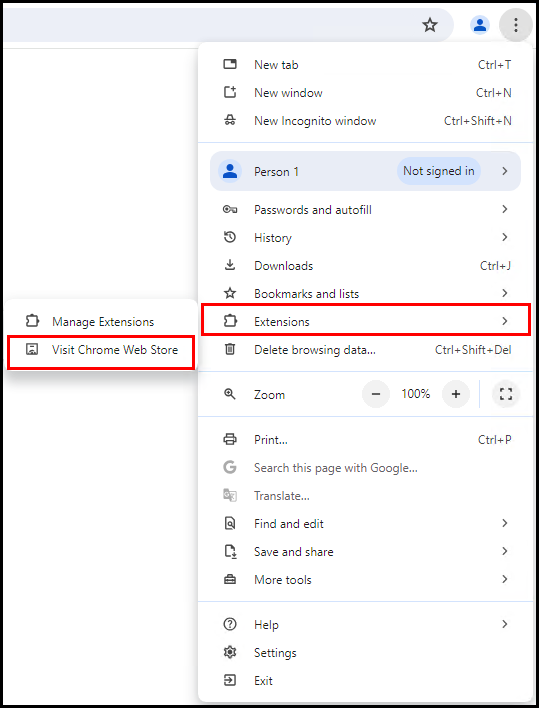Click the New tab icon
The height and width of the screenshot is (708, 539).
pyautogui.click(x=230, y=64)
